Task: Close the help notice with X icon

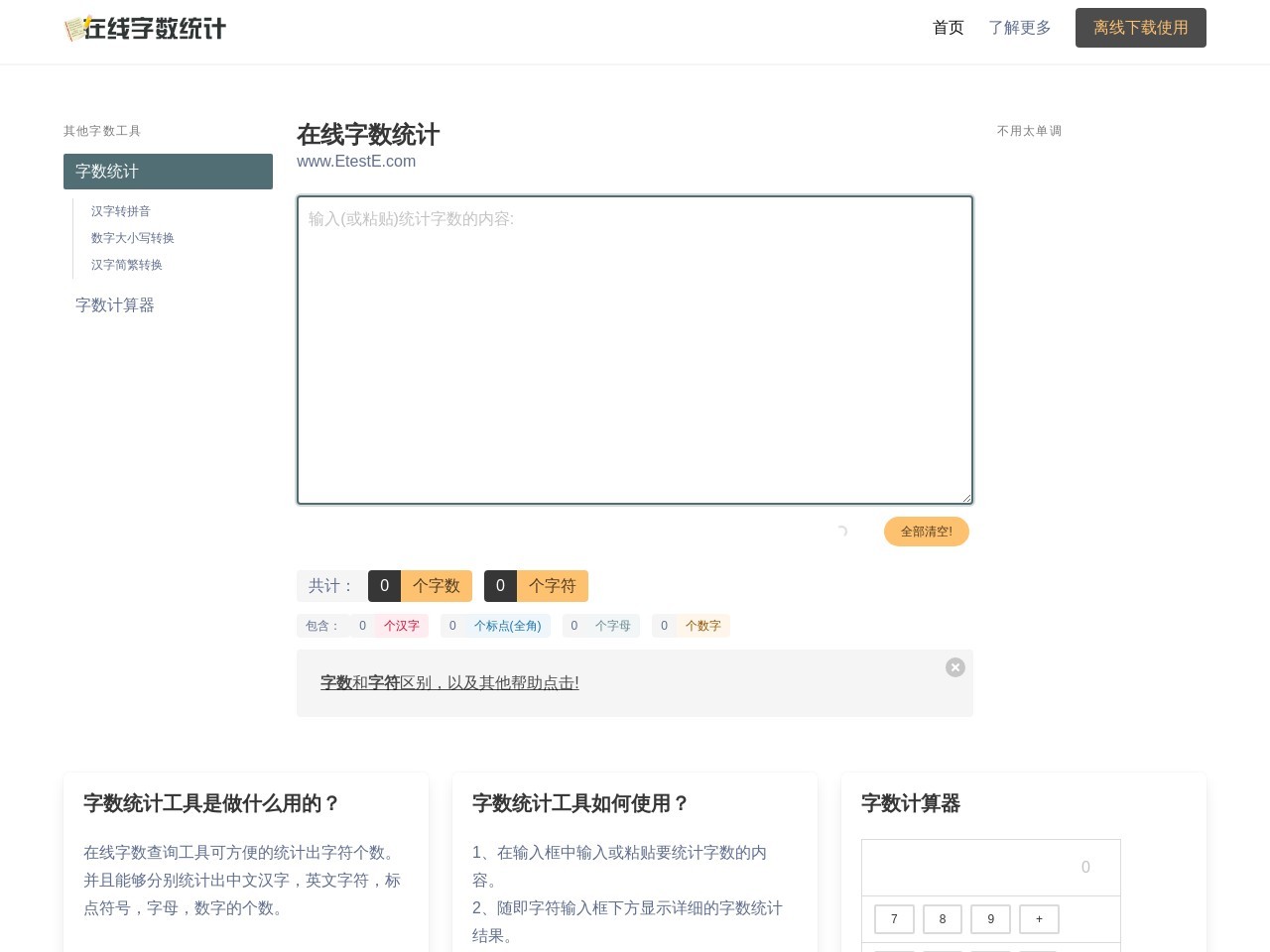Action: click(x=954, y=667)
